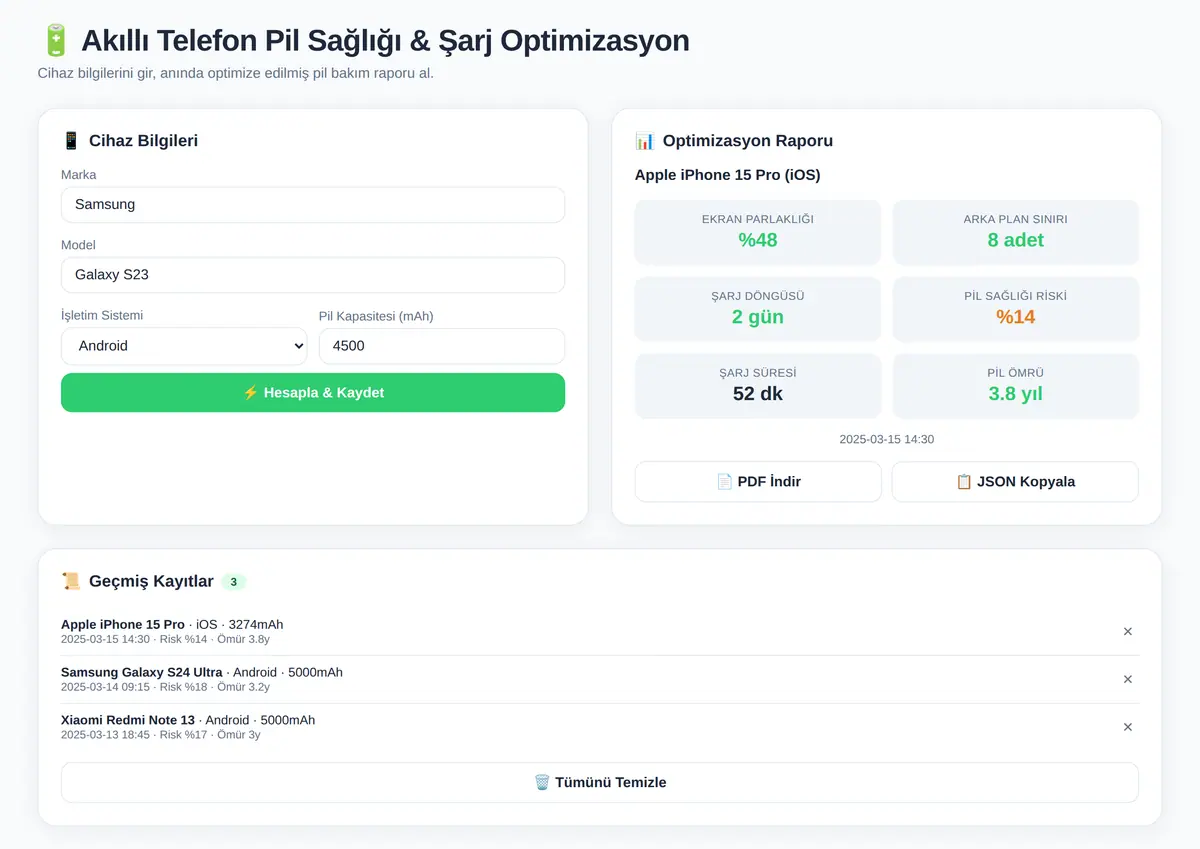The image size is (1200, 849).
Task: Remove the Apple iPhone 15 Pro record
Action: click(x=1127, y=632)
